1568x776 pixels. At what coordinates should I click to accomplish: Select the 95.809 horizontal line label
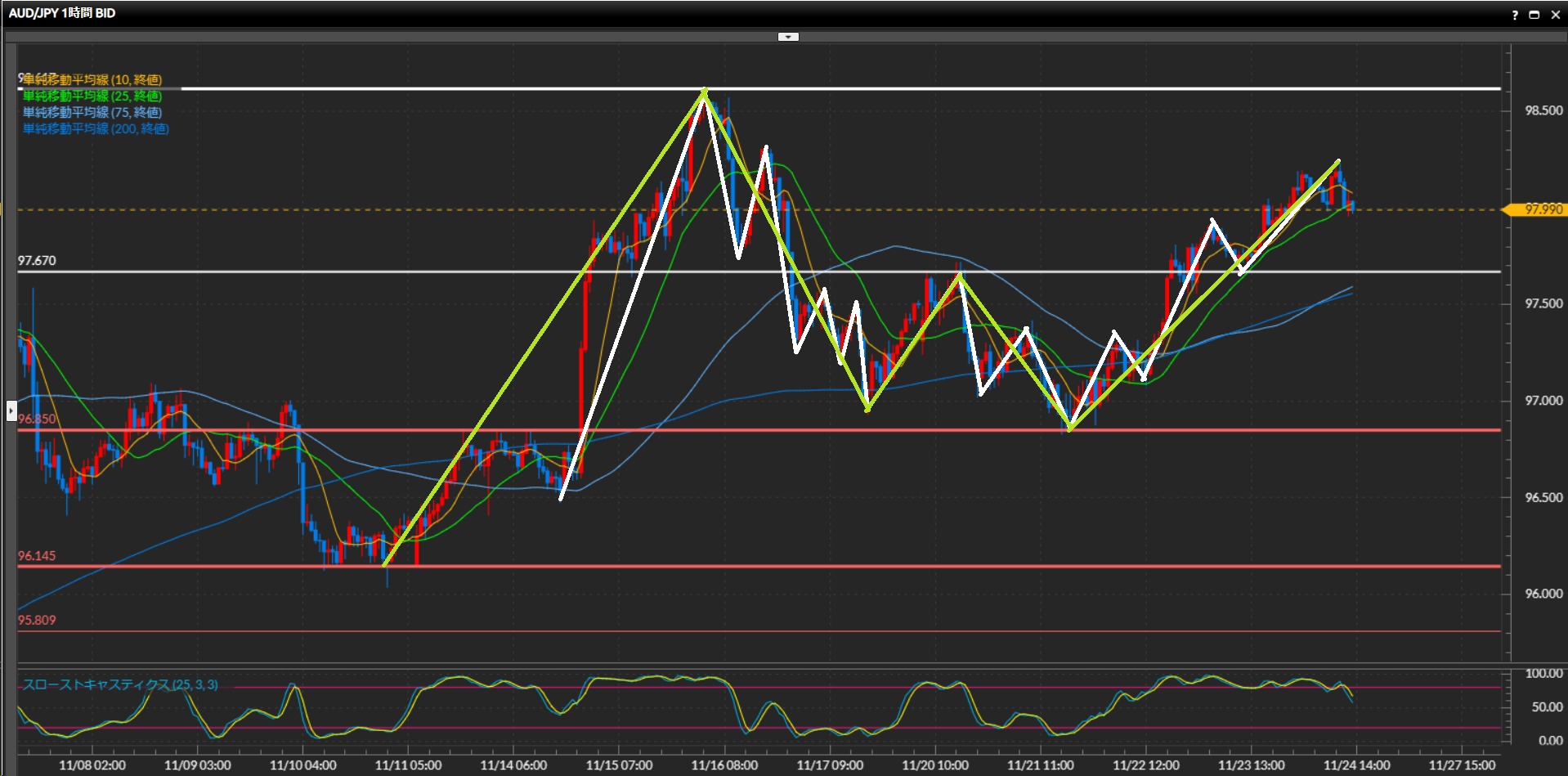click(37, 620)
